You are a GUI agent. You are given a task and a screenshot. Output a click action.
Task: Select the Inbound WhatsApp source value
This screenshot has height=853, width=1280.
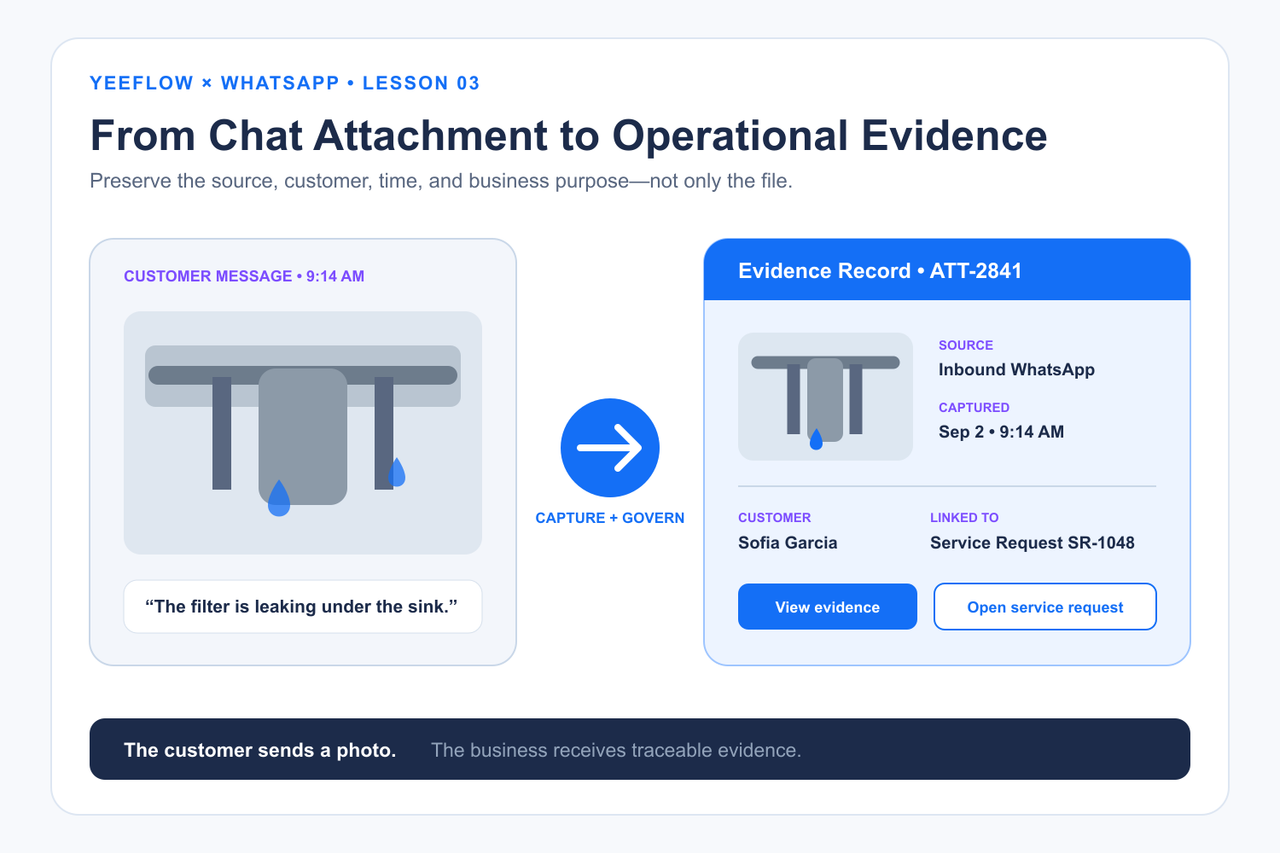pos(1016,370)
